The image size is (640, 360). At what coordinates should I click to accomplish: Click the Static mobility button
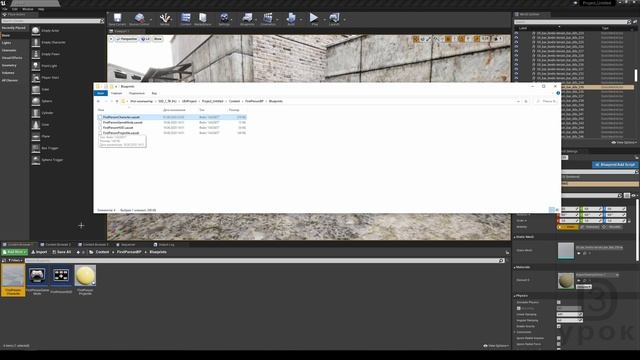pyautogui.click(x=568, y=227)
